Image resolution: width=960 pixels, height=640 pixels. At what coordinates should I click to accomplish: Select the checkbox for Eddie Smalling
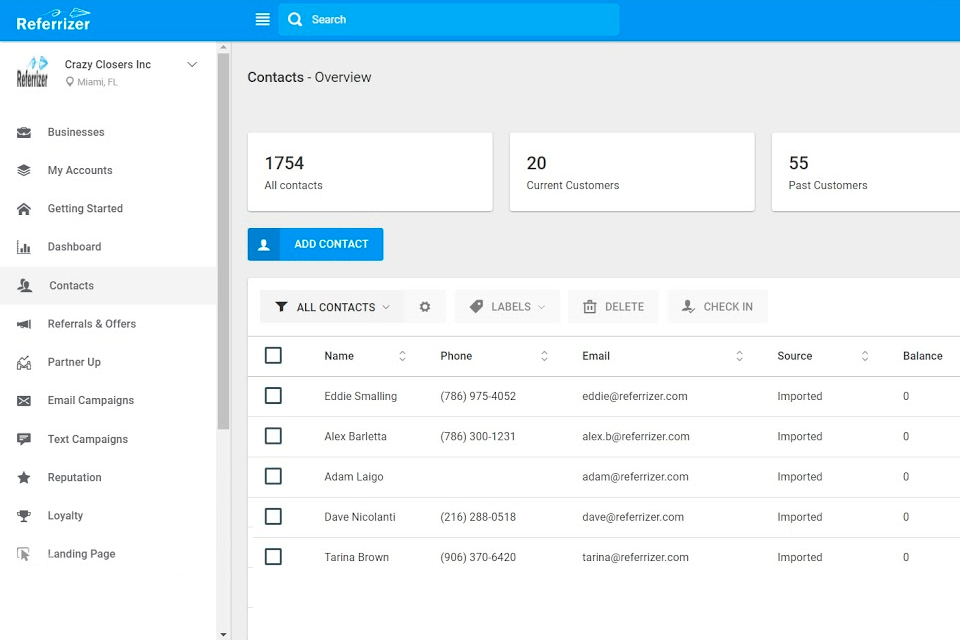(x=273, y=396)
